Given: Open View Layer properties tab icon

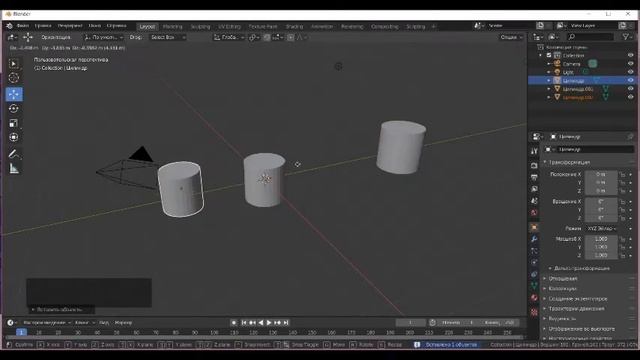Looking at the screenshot, I should click(x=534, y=189).
